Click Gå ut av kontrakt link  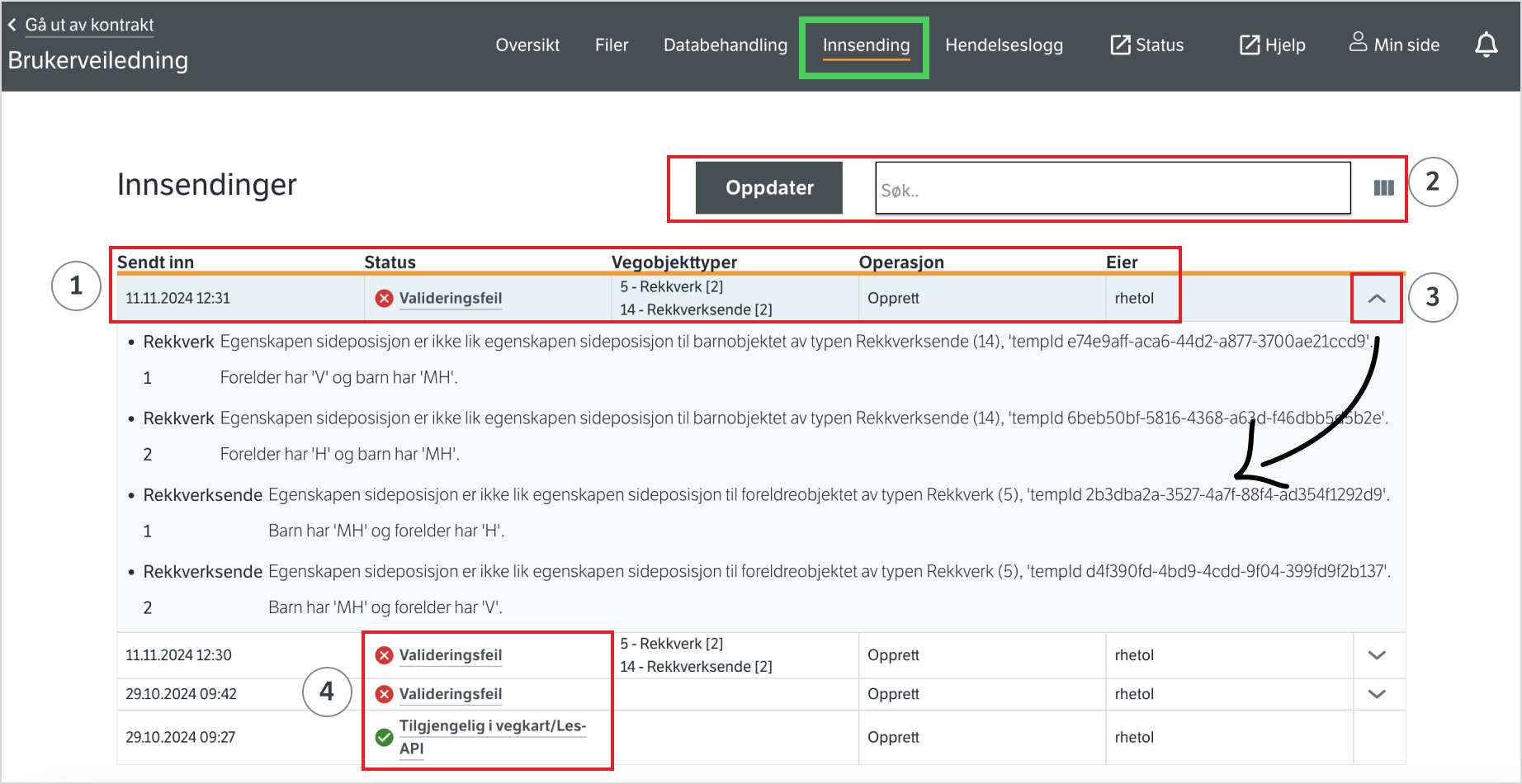pyautogui.click(x=89, y=25)
